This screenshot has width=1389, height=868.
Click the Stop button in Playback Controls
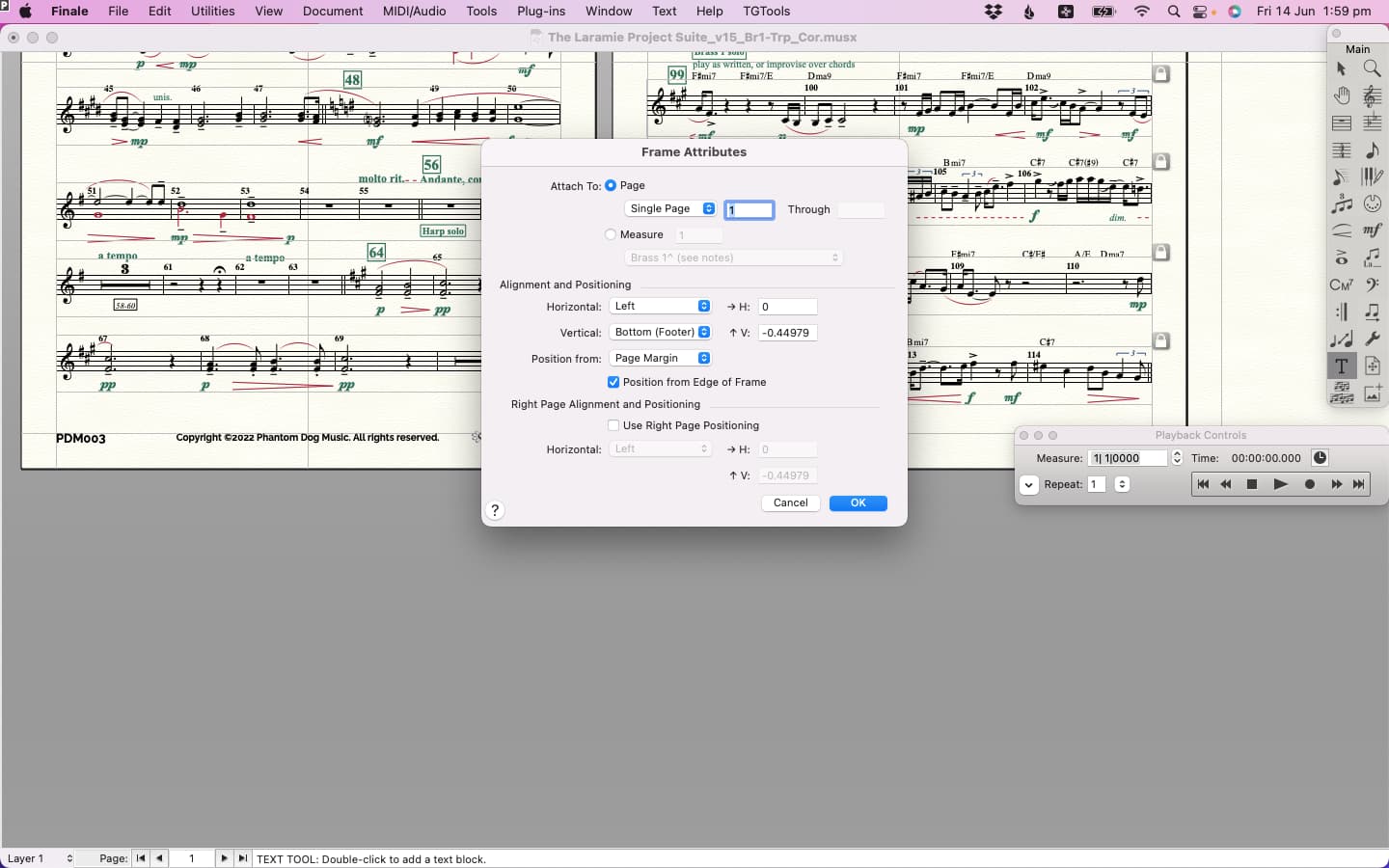pyautogui.click(x=1252, y=484)
